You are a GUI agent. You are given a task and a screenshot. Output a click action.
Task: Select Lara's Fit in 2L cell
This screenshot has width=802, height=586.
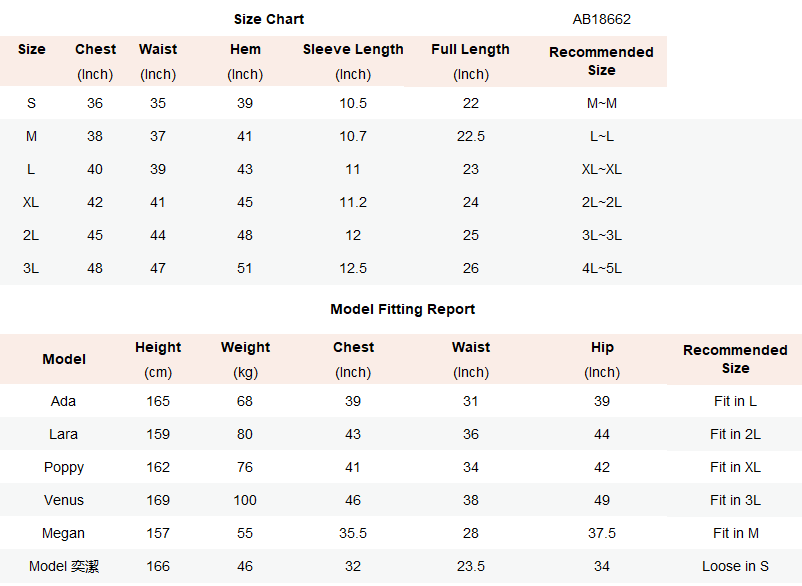pos(735,435)
